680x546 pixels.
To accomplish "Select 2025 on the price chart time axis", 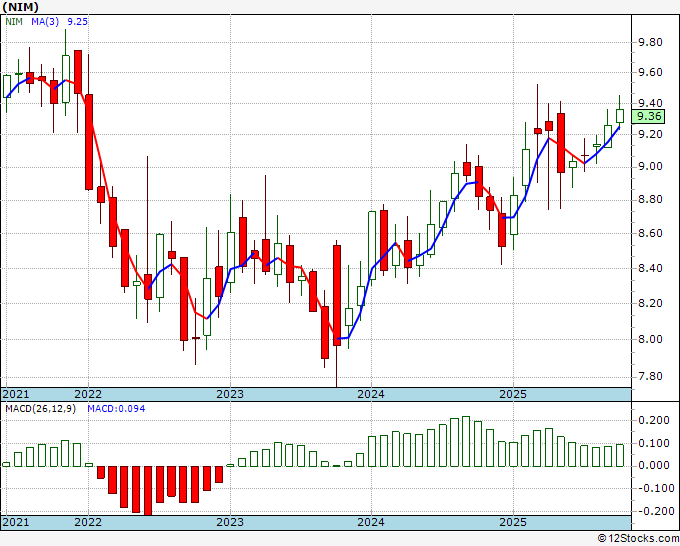I will 513,394.
